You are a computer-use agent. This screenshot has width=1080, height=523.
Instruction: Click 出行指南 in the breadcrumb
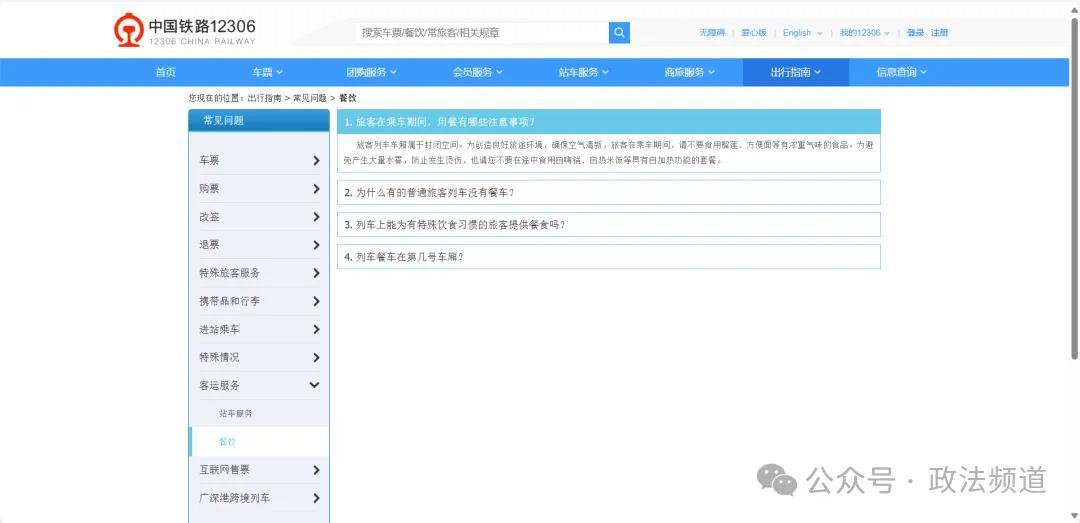click(x=264, y=99)
